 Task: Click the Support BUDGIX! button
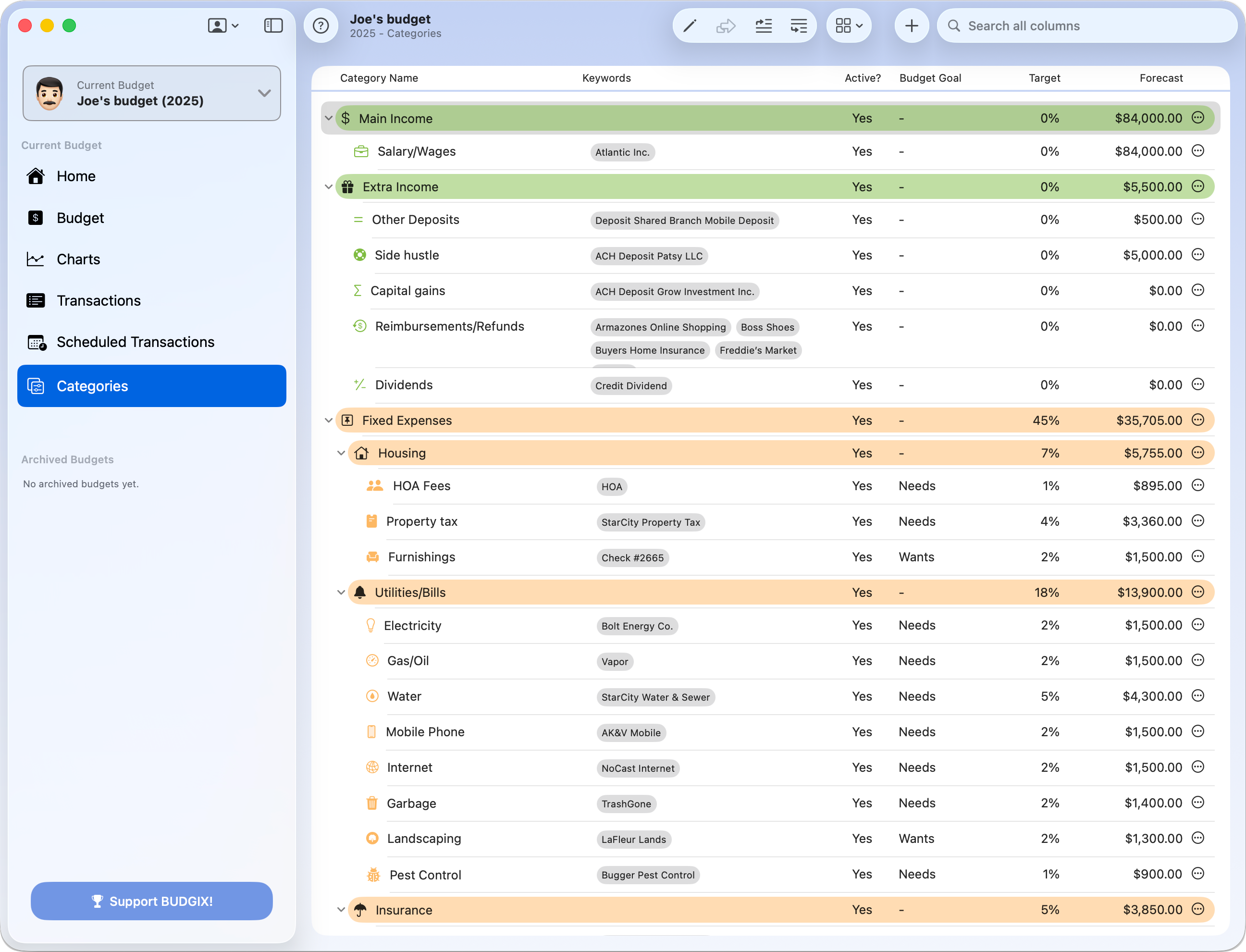click(151, 901)
